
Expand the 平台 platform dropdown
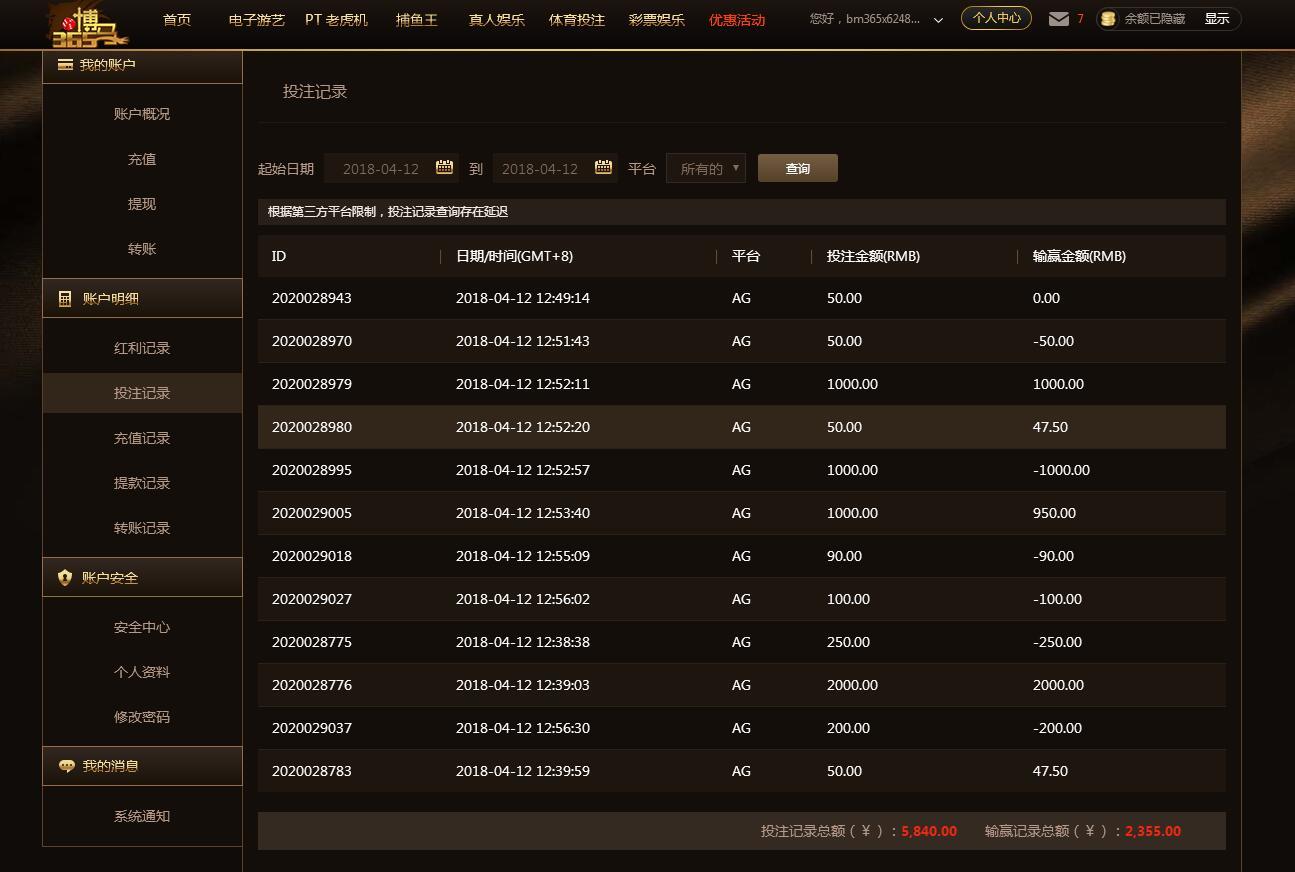coord(705,168)
